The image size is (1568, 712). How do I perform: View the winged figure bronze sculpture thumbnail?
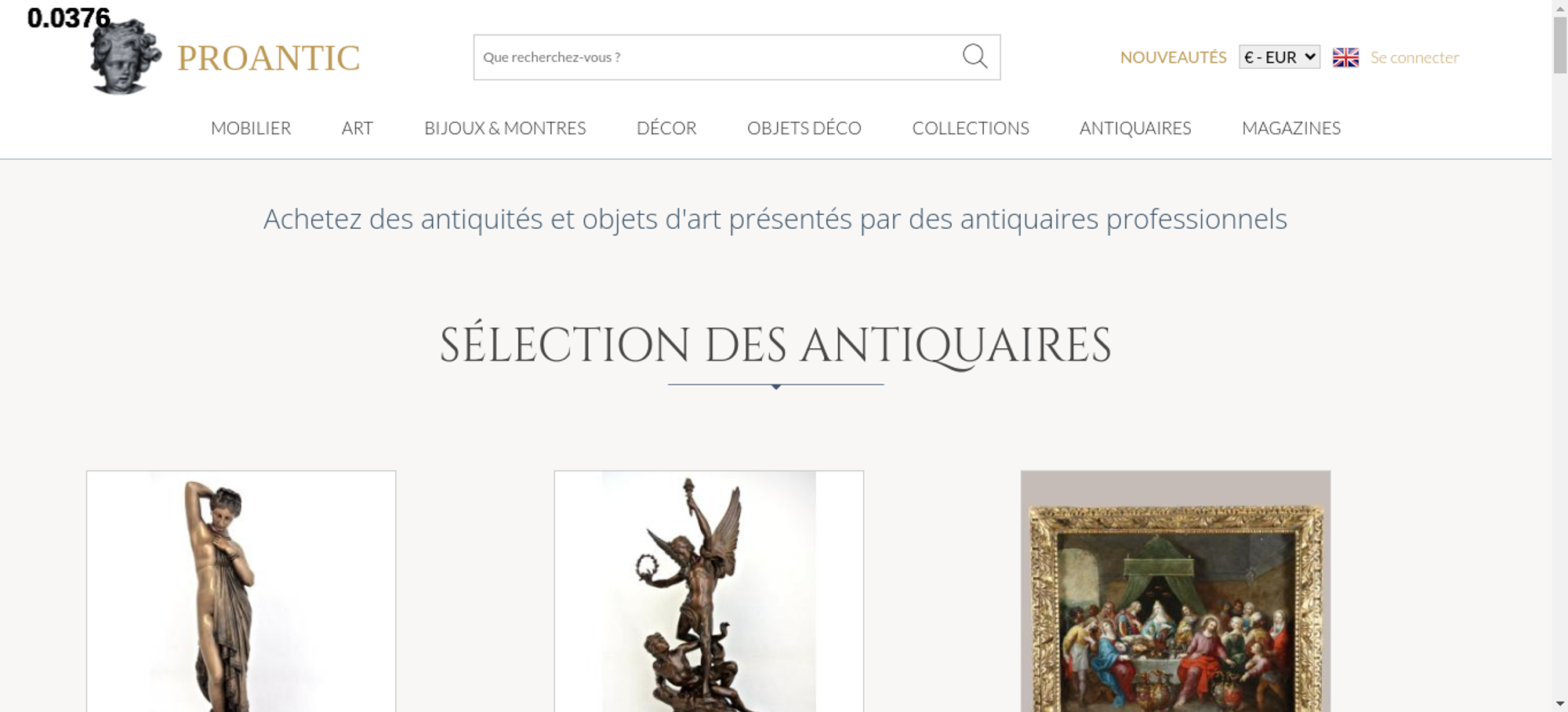(709, 591)
